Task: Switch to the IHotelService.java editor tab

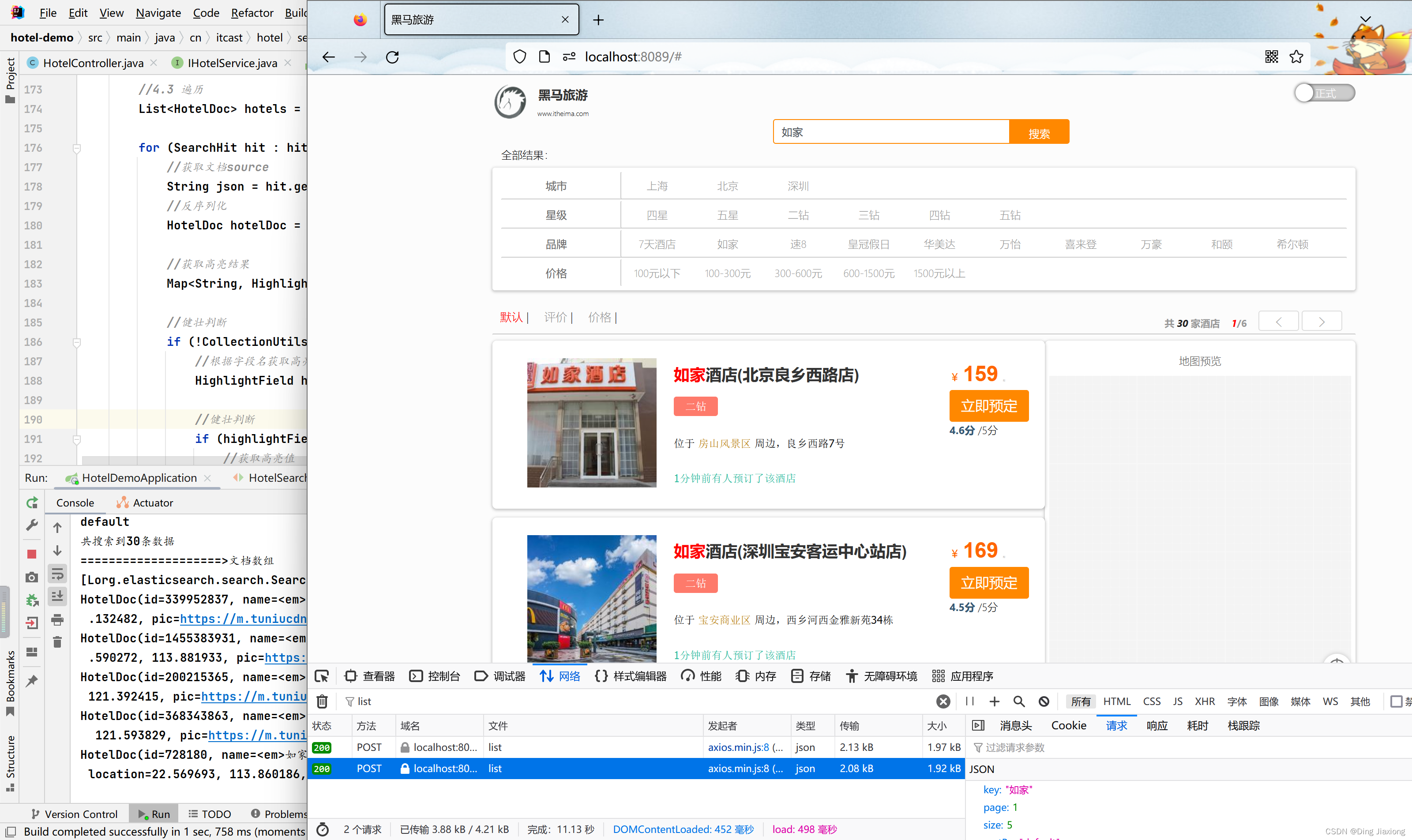Action: (x=230, y=63)
